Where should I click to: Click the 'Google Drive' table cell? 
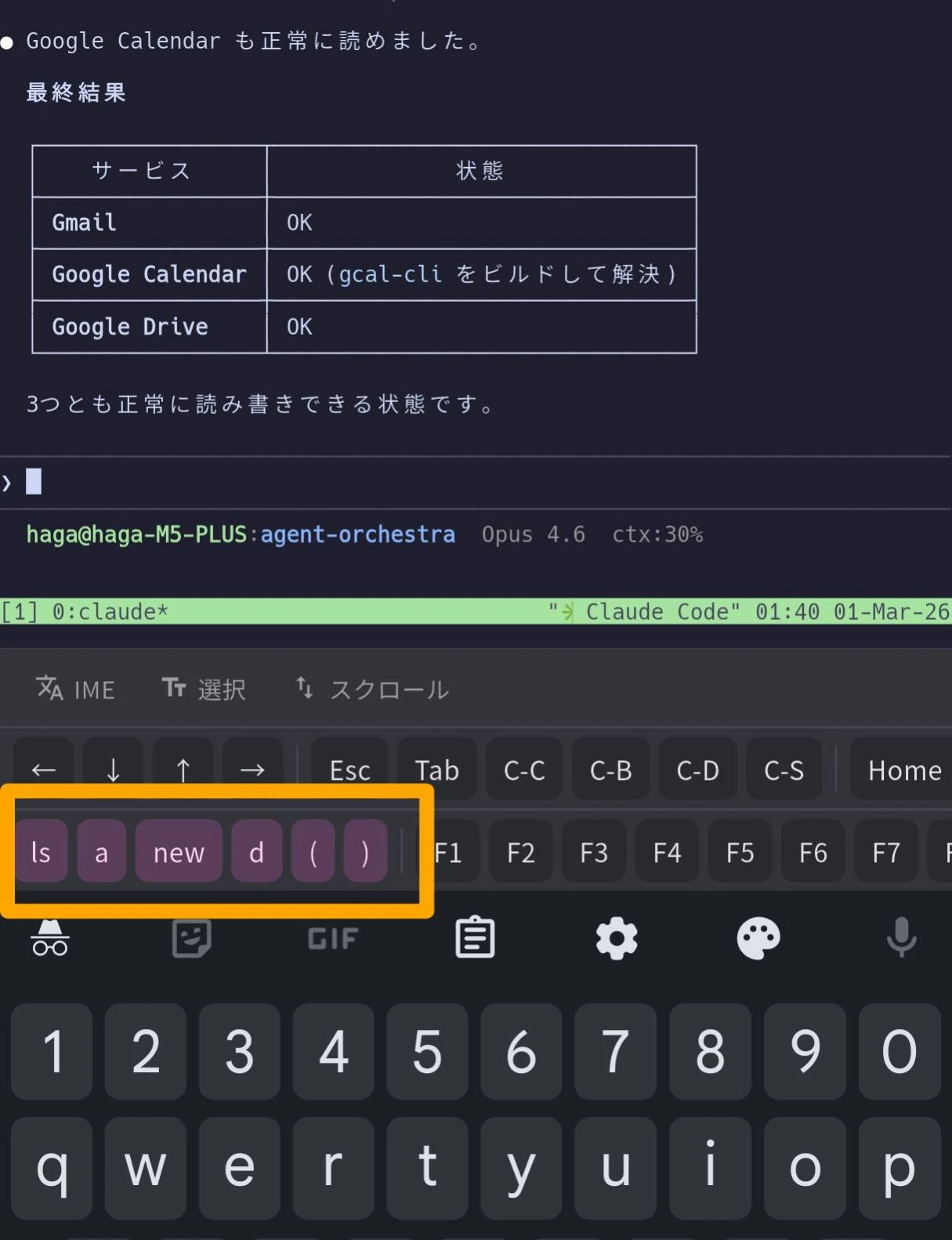(149, 327)
